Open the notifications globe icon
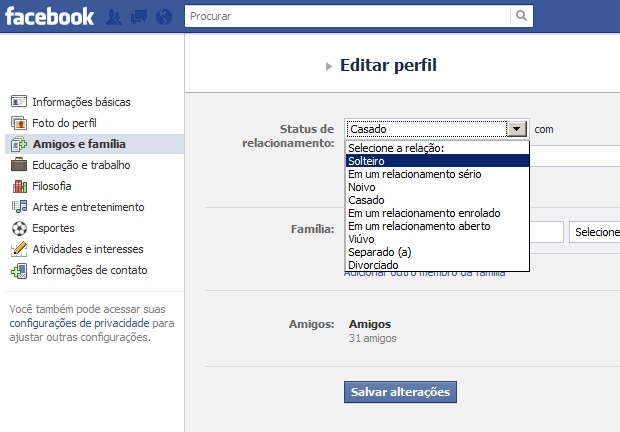 (164, 17)
